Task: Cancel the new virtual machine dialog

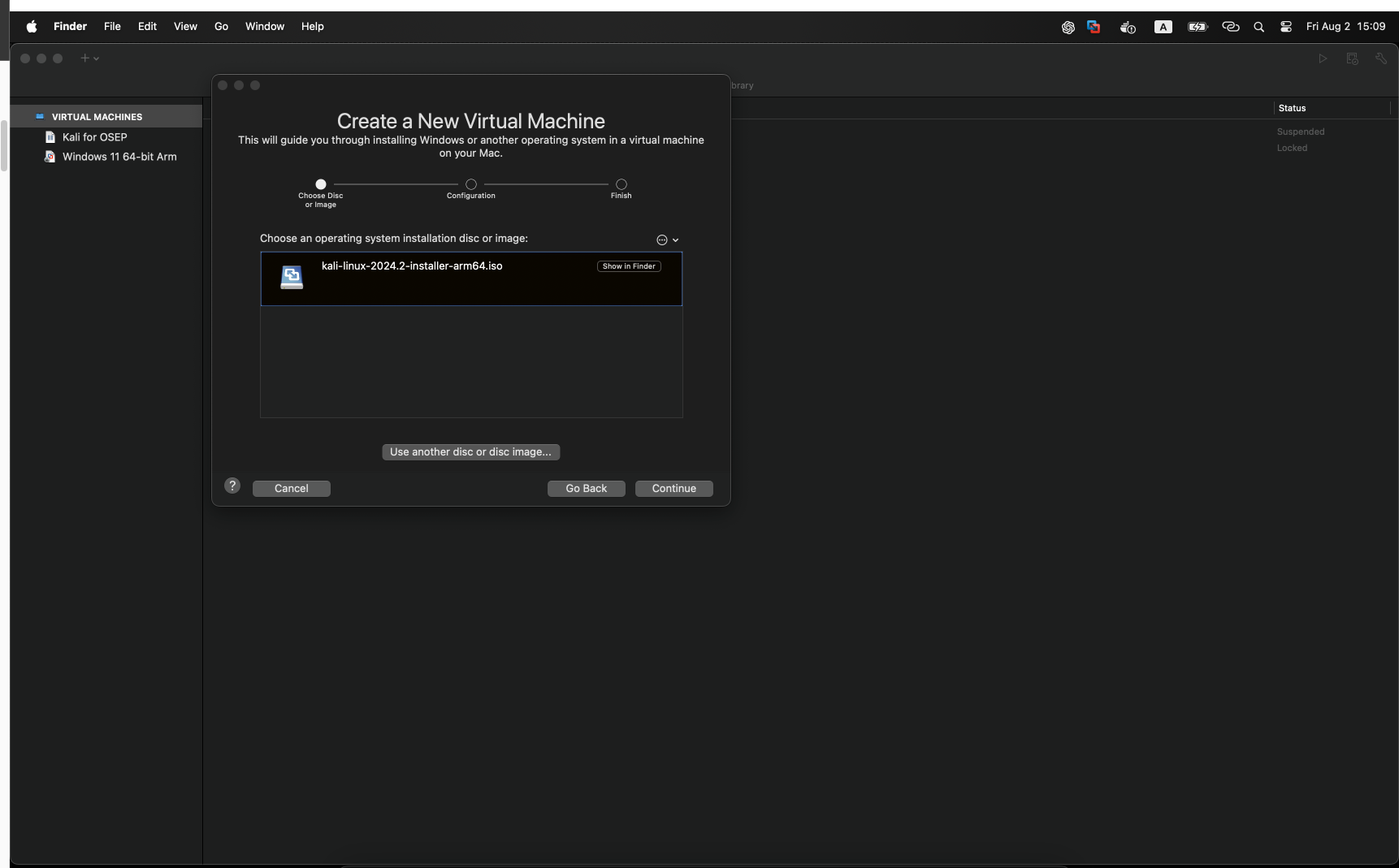Action: (x=291, y=488)
